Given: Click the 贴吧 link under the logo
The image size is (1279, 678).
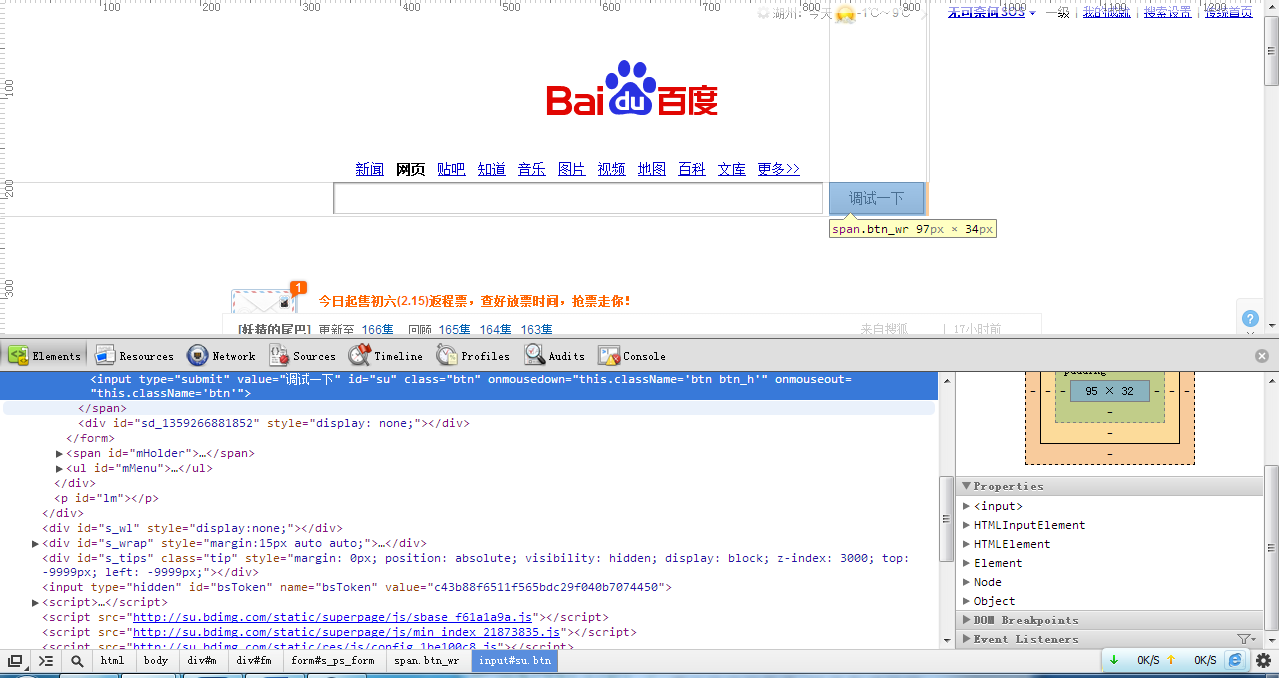Looking at the screenshot, I should point(451,170).
